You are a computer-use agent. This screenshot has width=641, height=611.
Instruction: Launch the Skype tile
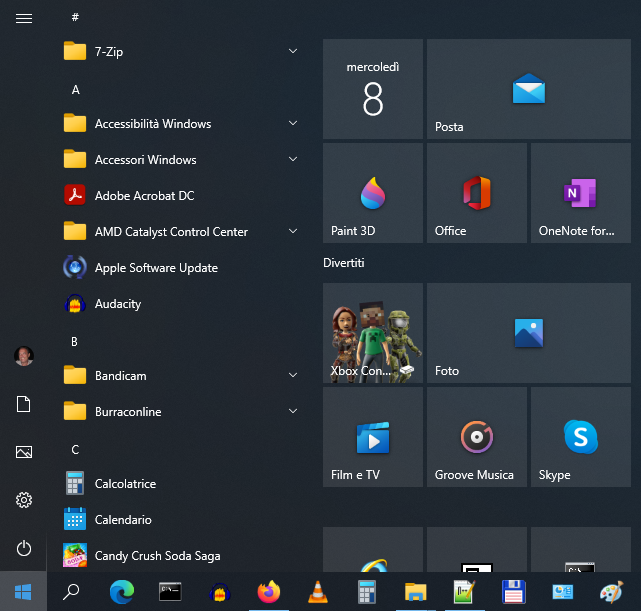(x=580, y=437)
